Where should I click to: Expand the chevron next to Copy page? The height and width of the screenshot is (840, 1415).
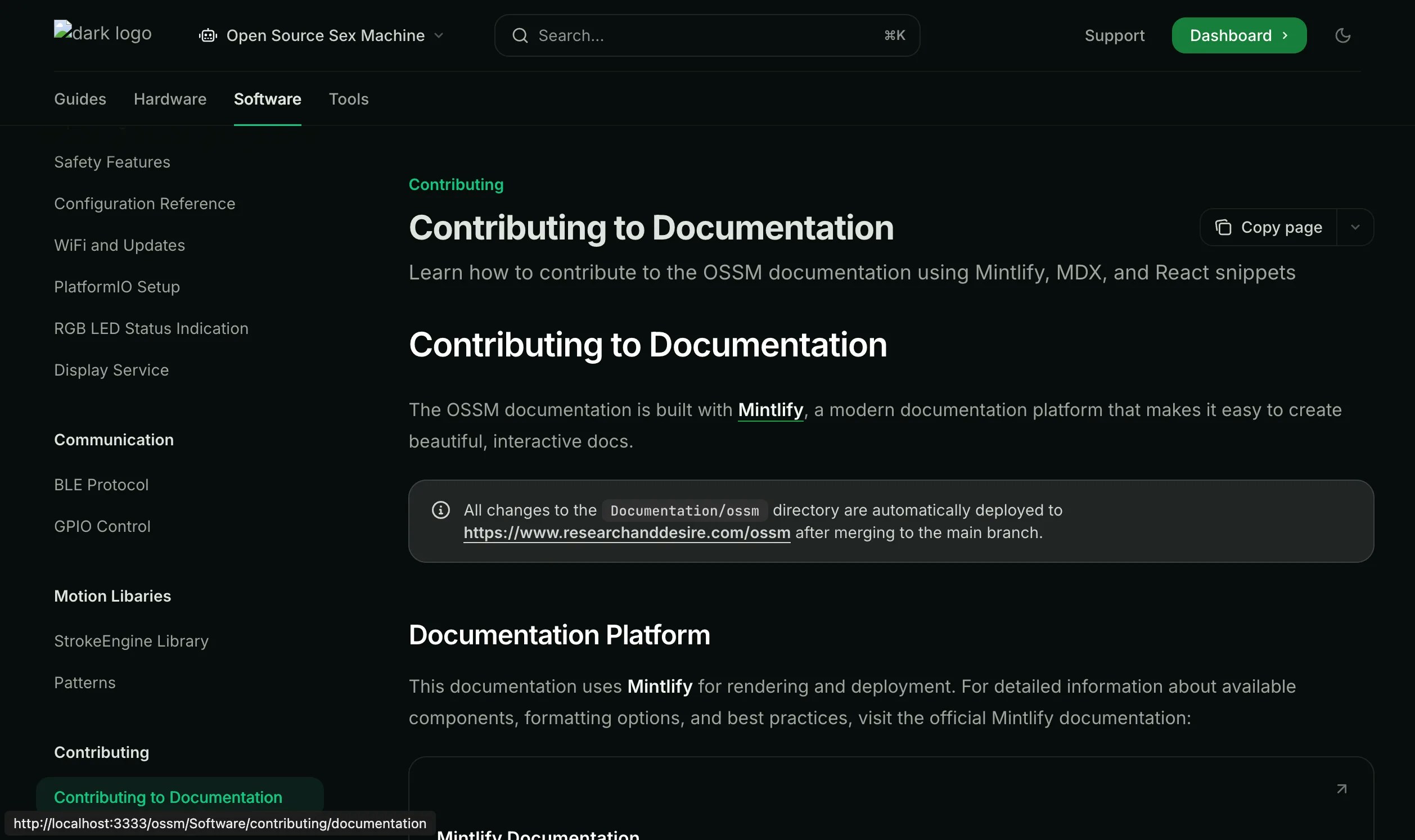(1355, 227)
